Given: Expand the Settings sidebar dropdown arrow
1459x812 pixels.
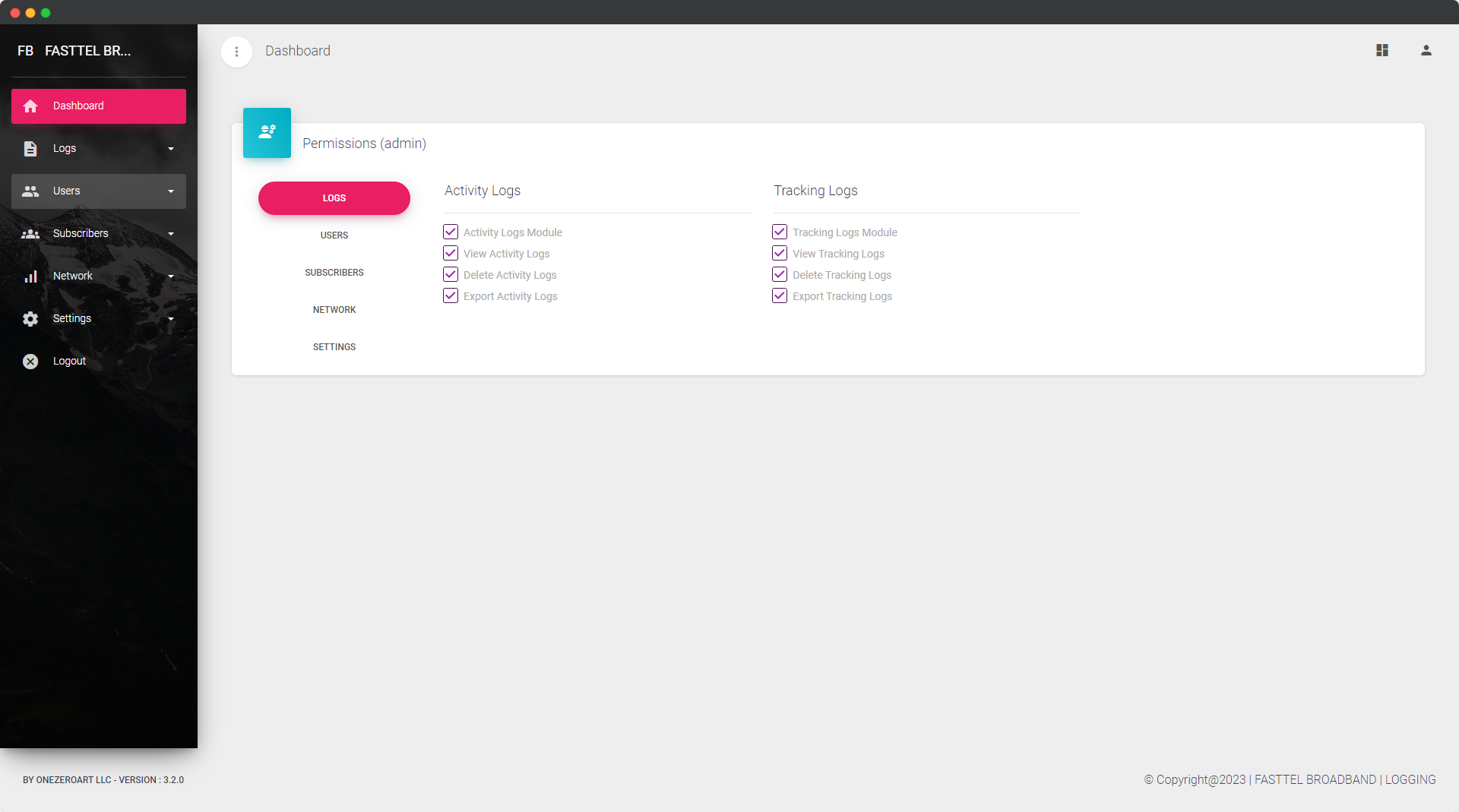Looking at the screenshot, I should click(171, 319).
